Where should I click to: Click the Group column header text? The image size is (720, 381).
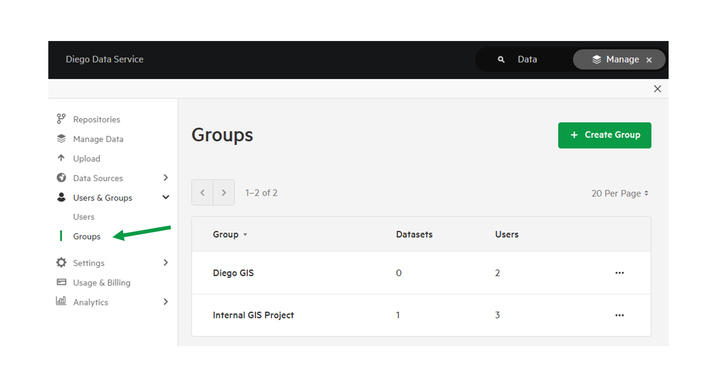[x=225, y=235]
